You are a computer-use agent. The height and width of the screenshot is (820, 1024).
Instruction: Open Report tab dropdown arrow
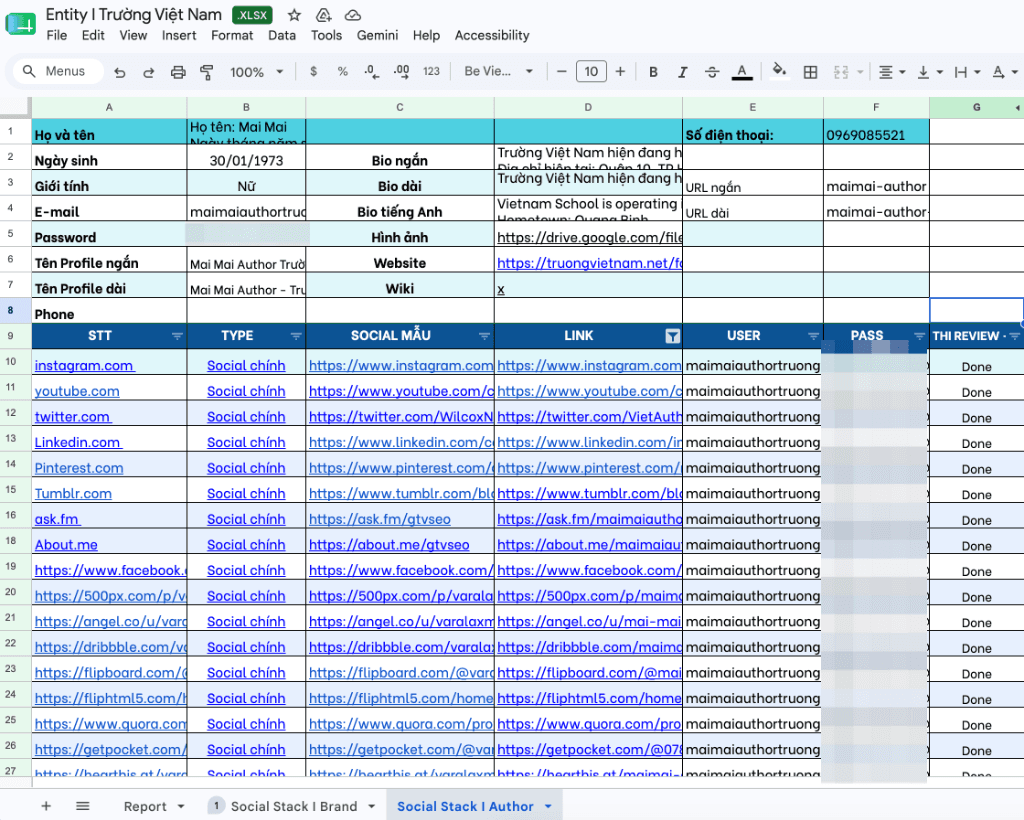pyautogui.click(x=181, y=806)
